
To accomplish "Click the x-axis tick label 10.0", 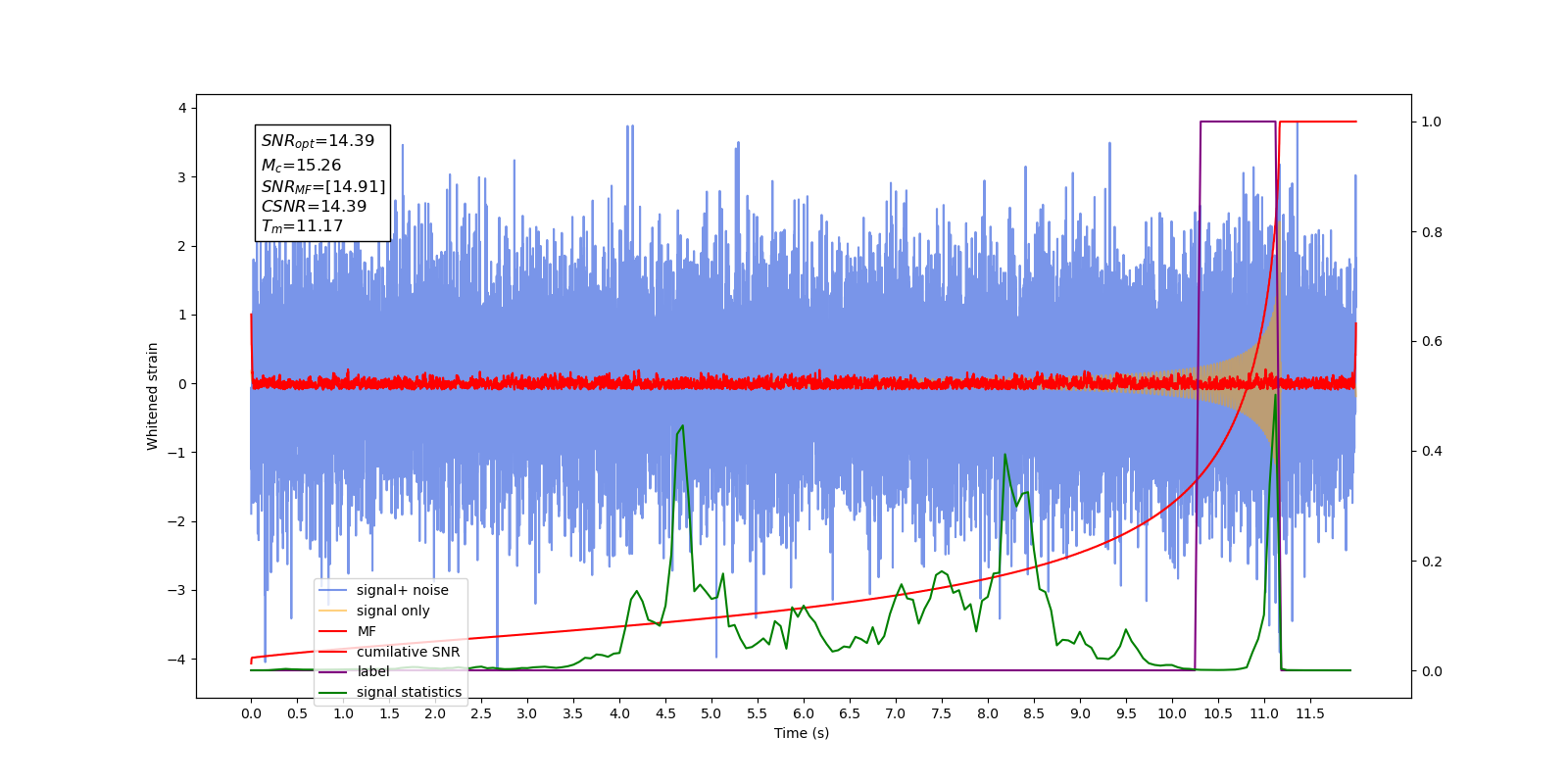I will 1172,713.
